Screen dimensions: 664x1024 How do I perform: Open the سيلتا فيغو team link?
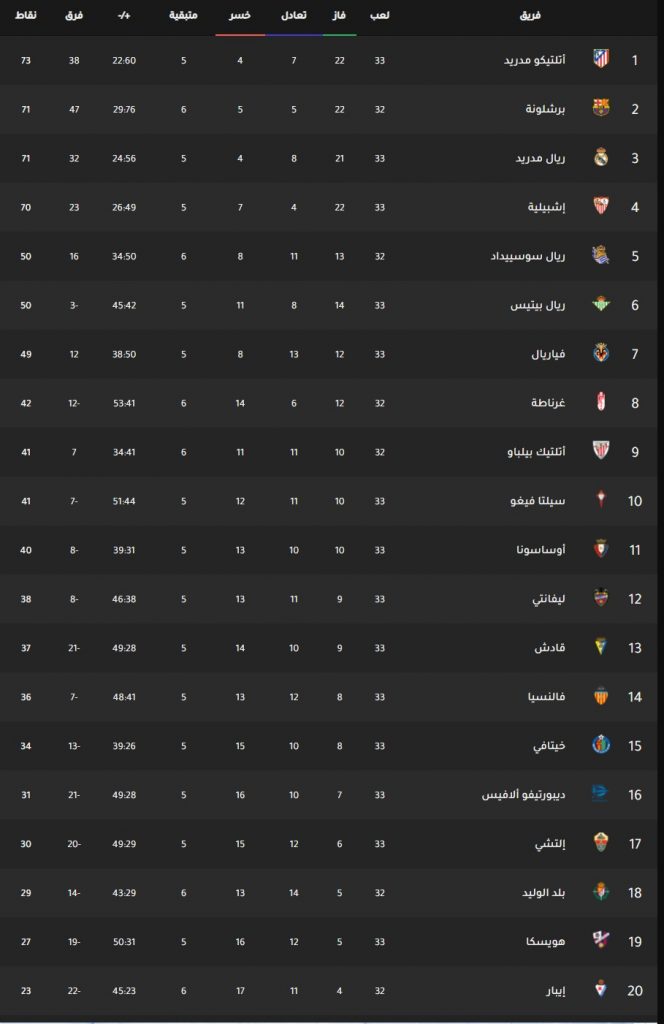coord(537,501)
